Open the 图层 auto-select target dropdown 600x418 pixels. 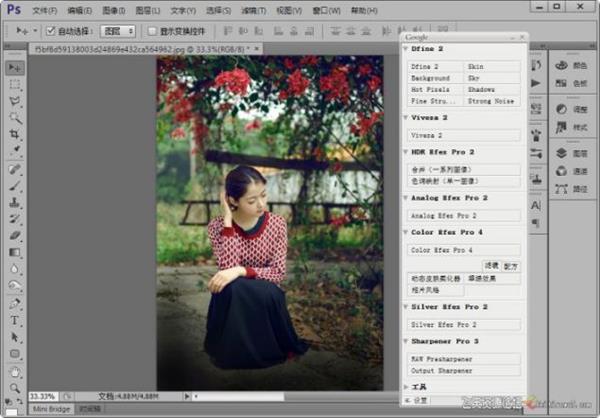pos(118,31)
